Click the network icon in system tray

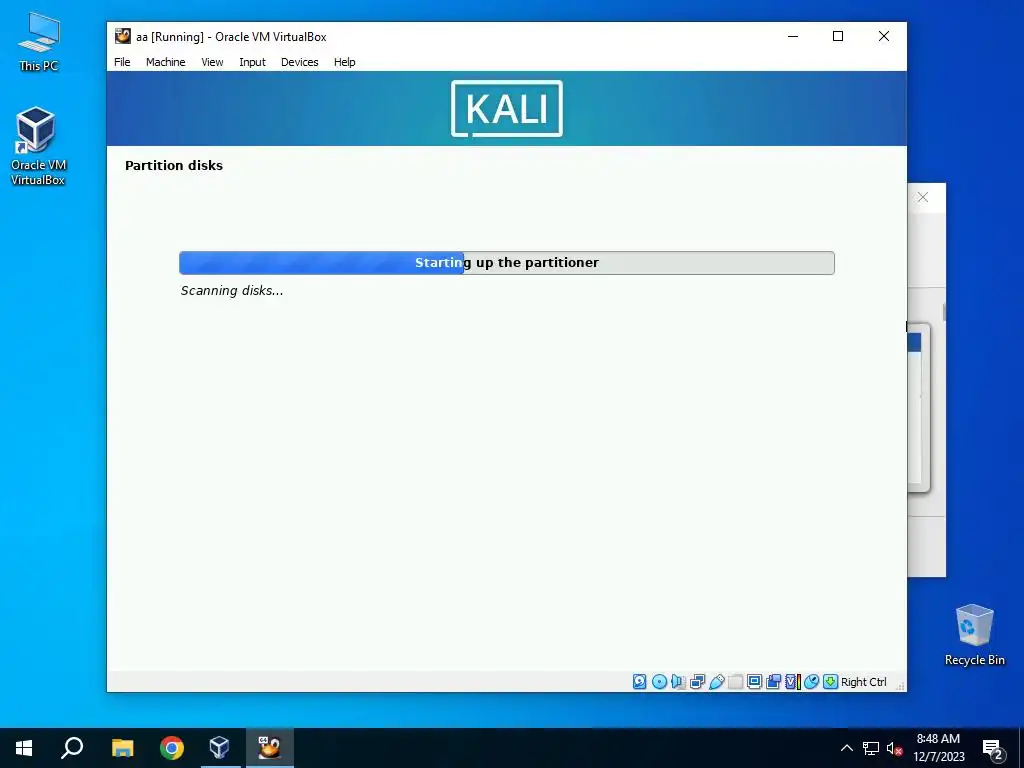(871, 748)
